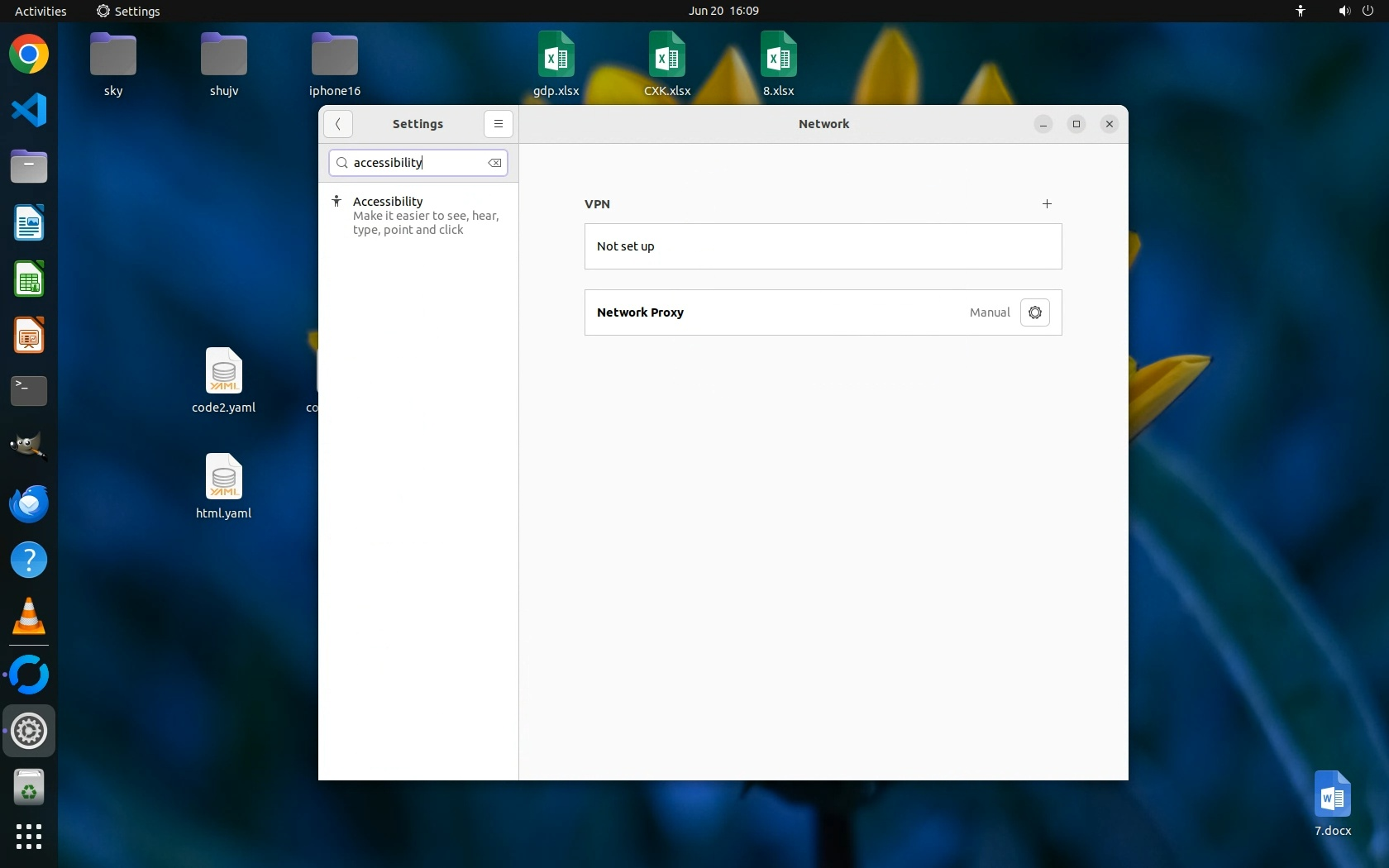The width and height of the screenshot is (1389, 868).
Task: Open the clock and calendar panel
Action: point(723,11)
